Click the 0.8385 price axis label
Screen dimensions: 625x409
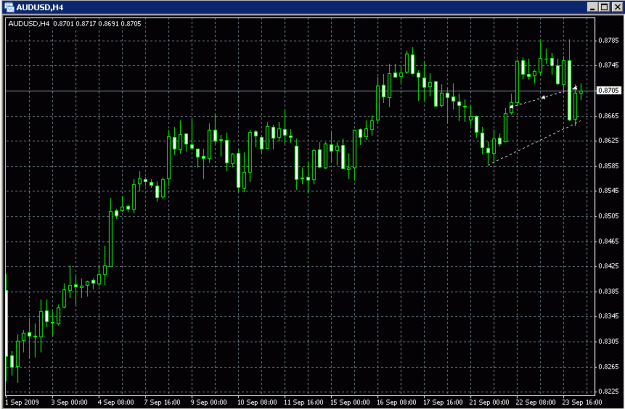609,291
